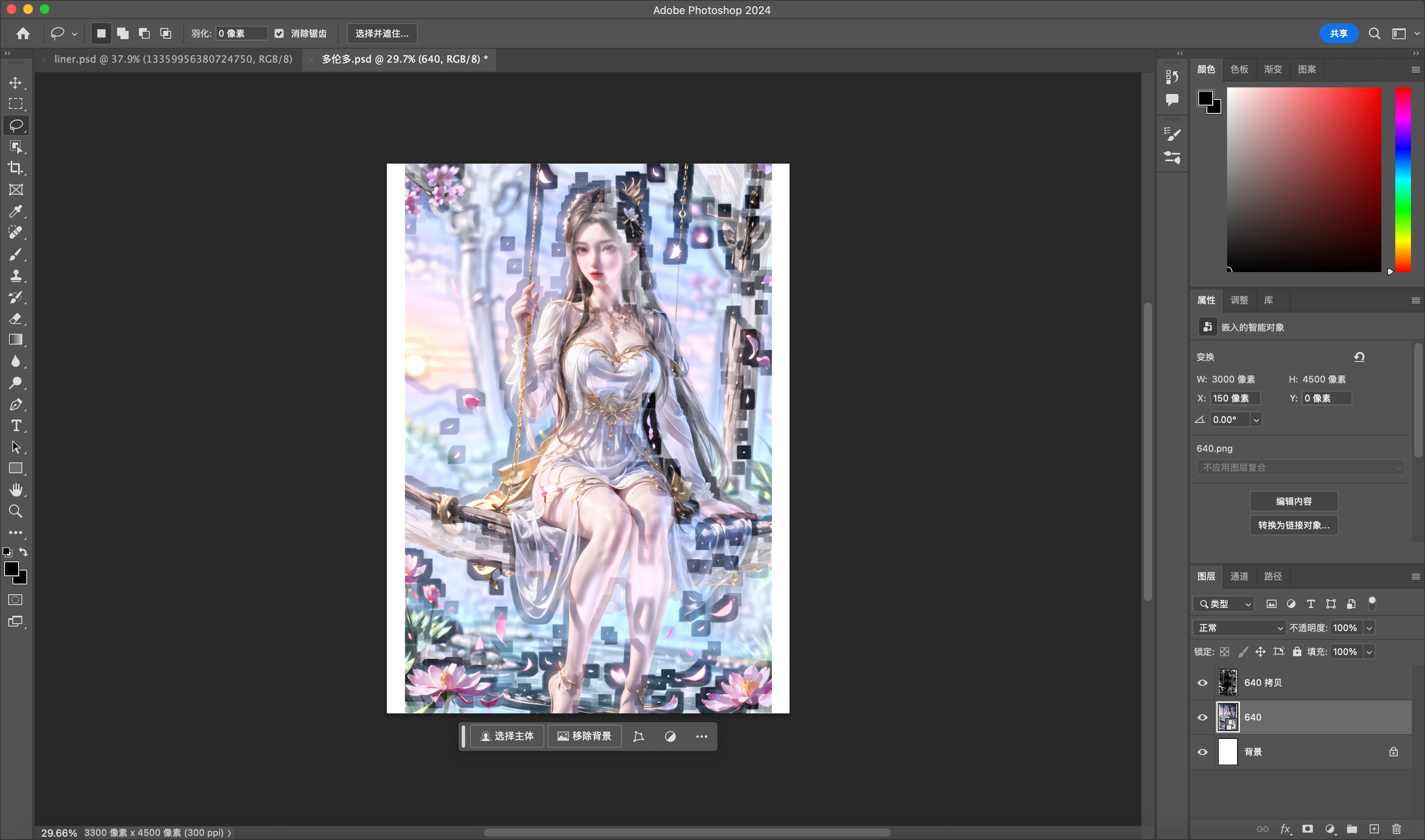Toggle the 消除锯齿 anti-alias checkbox
1425x840 pixels.
tap(279, 33)
